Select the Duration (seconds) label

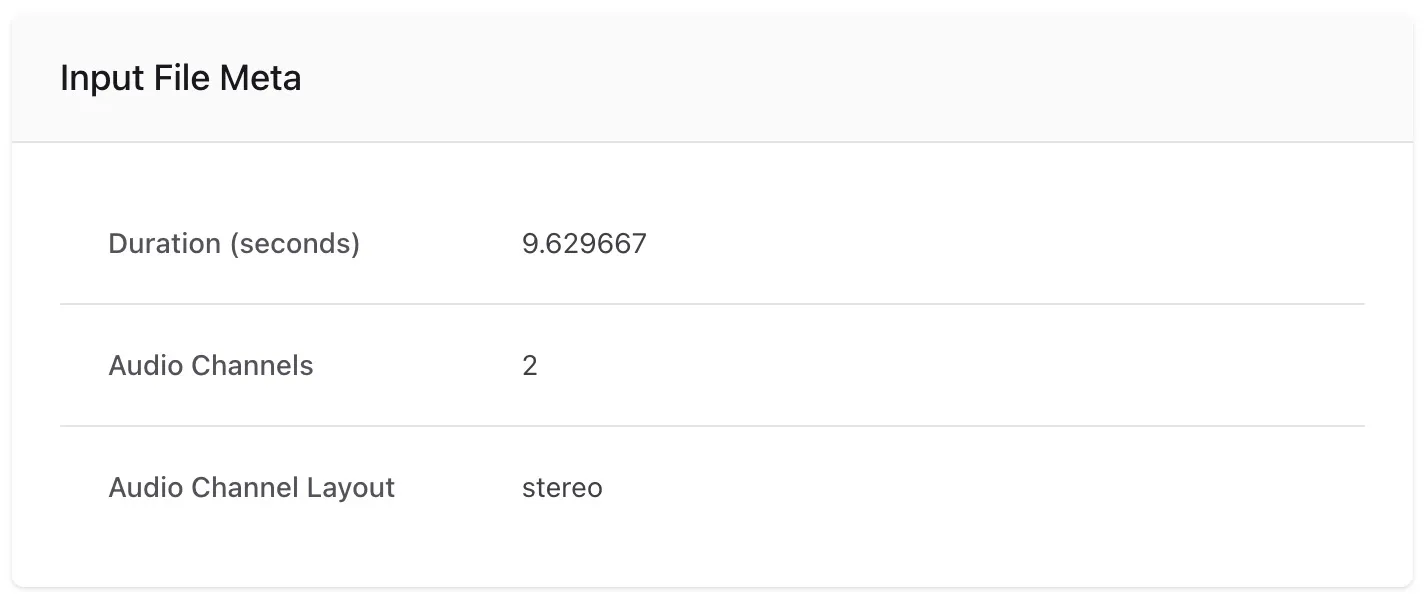[x=233, y=243]
